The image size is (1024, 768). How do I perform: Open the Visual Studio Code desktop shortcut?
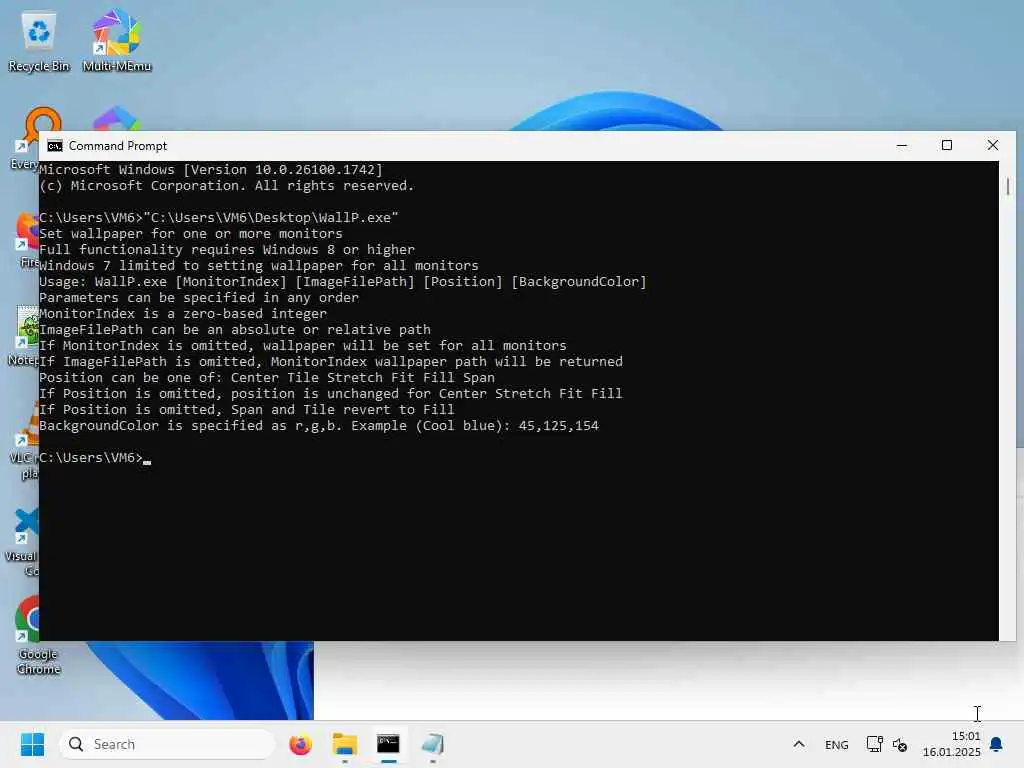(23, 542)
